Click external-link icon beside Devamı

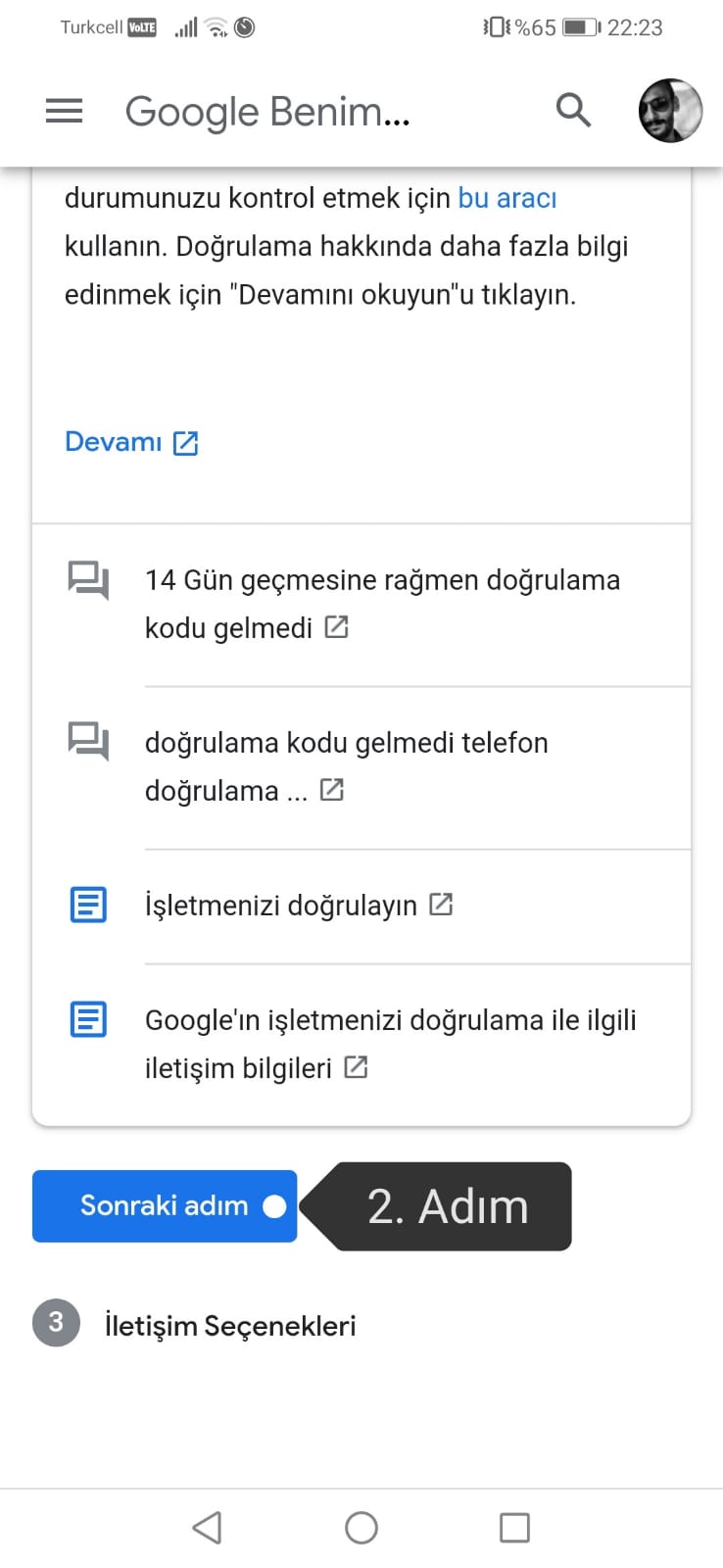pyautogui.click(x=186, y=443)
